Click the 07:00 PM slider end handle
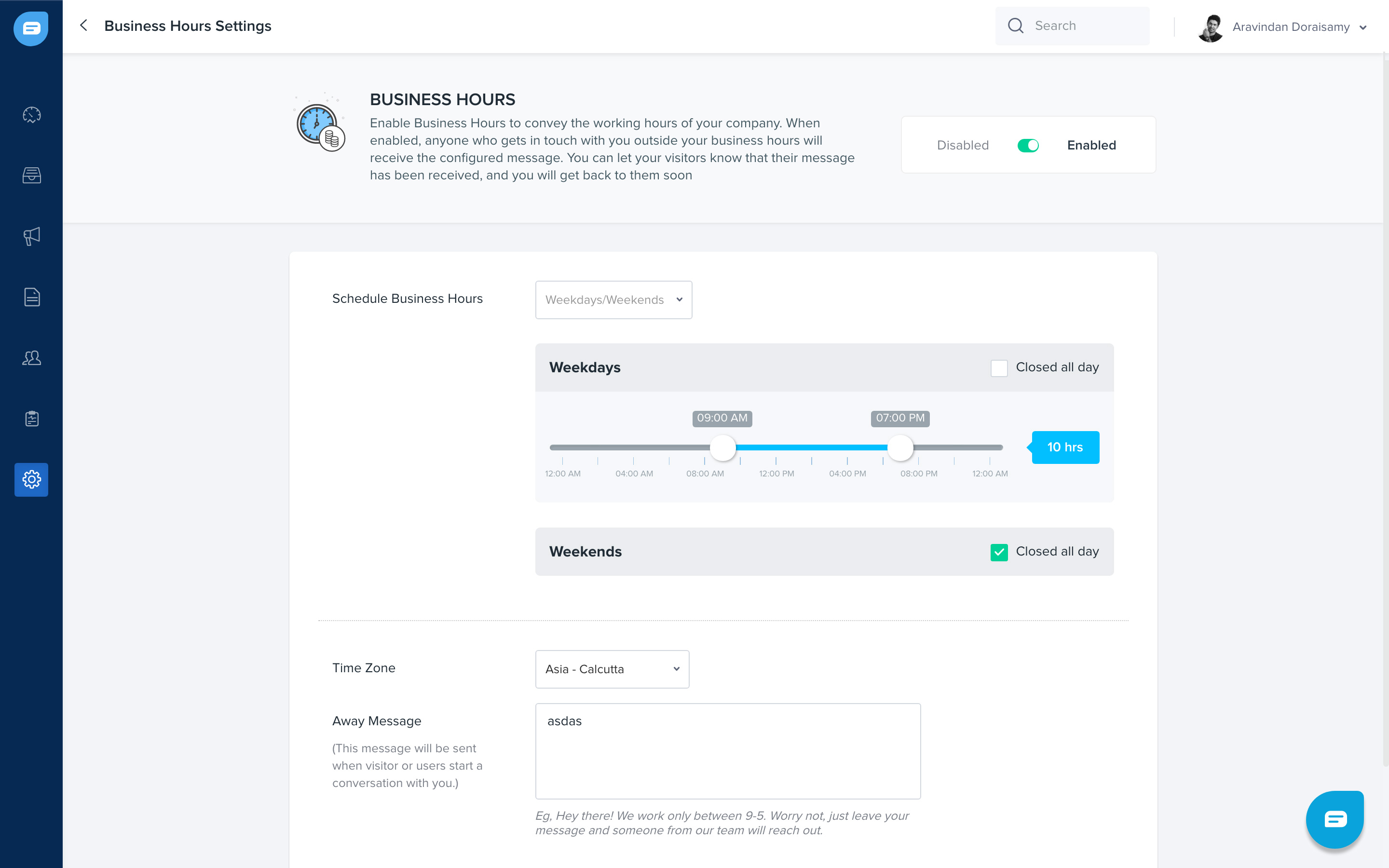The image size is (1389, 868). point(900,448)
